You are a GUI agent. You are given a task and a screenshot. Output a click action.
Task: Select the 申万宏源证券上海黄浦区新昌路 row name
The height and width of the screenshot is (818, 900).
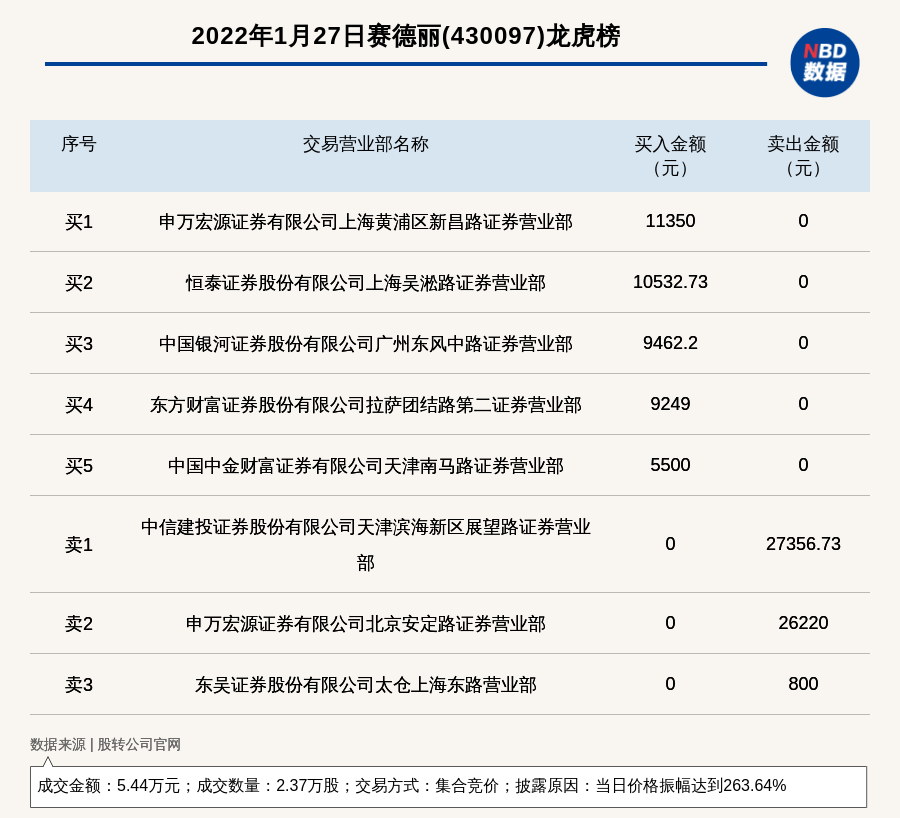tap(365, 222)
